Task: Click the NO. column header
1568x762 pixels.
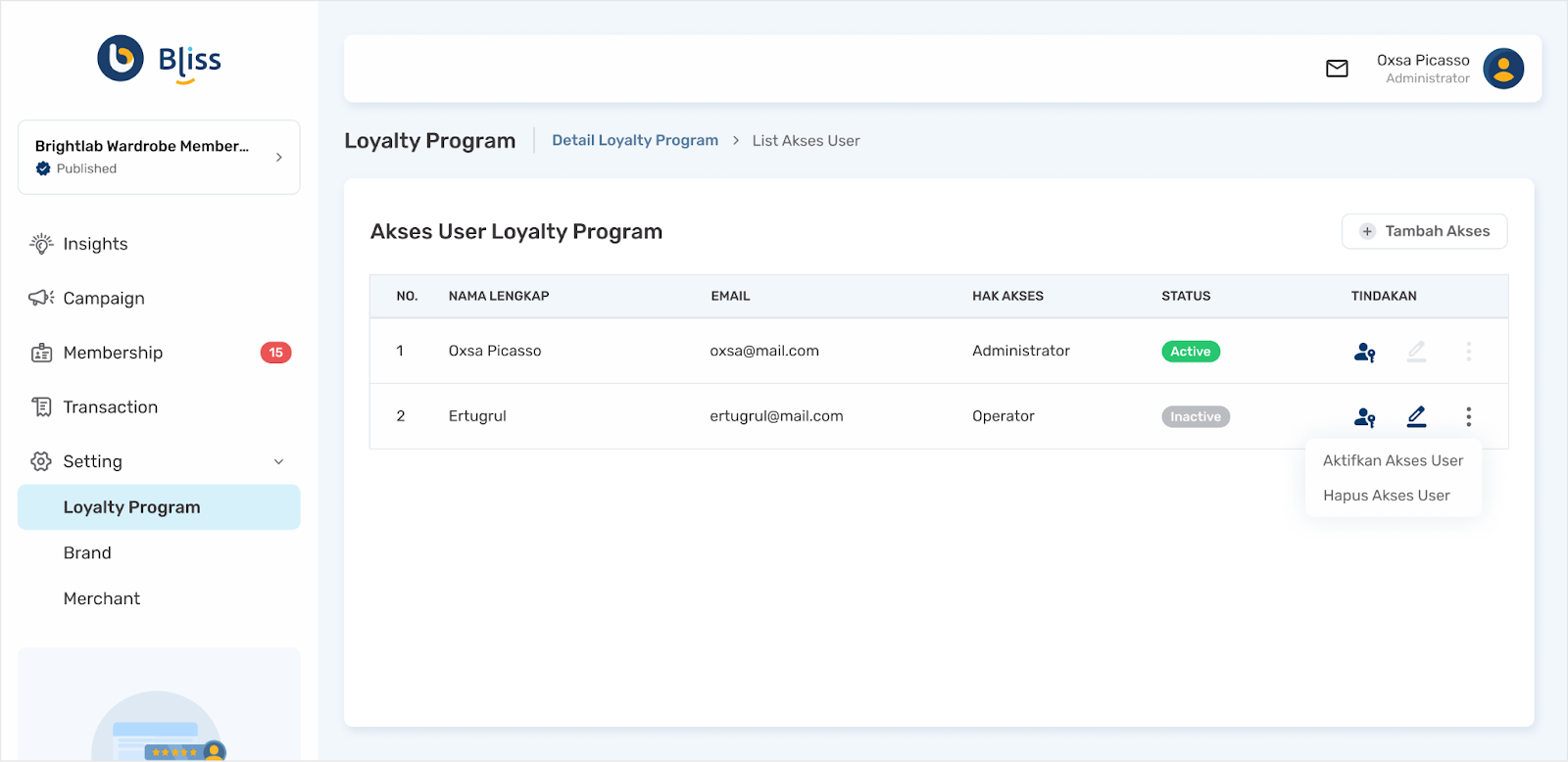Action: (407, 296)
